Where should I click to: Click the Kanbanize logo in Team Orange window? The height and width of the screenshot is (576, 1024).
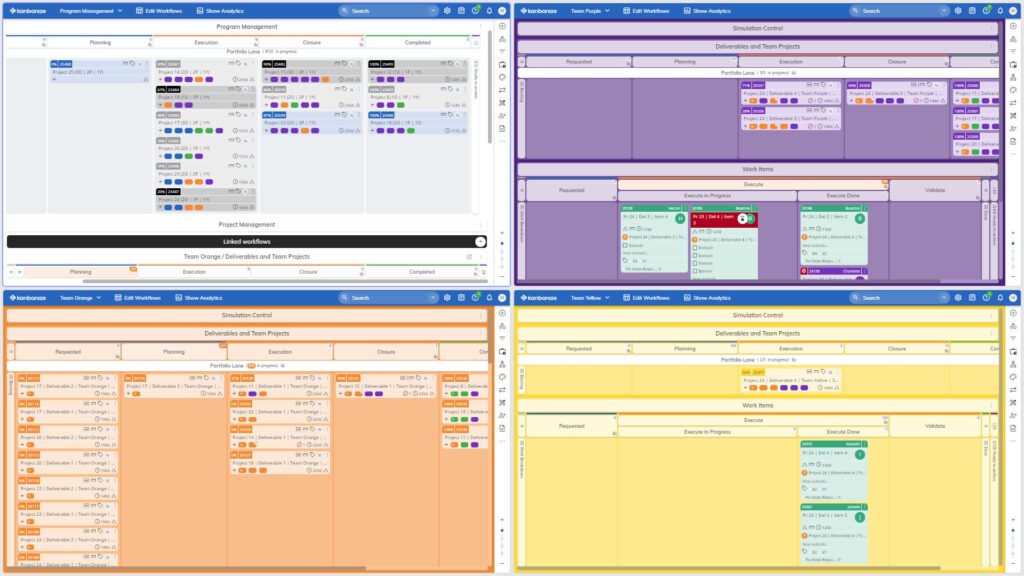[x=28, y=297]
